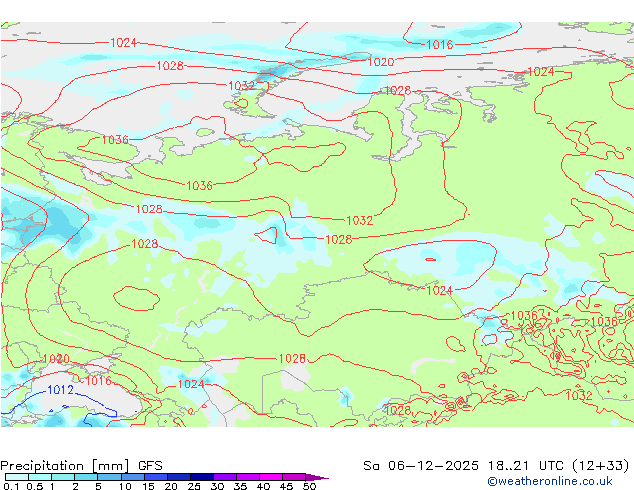Select the 30–35 mm purple legend swatch

224,477
